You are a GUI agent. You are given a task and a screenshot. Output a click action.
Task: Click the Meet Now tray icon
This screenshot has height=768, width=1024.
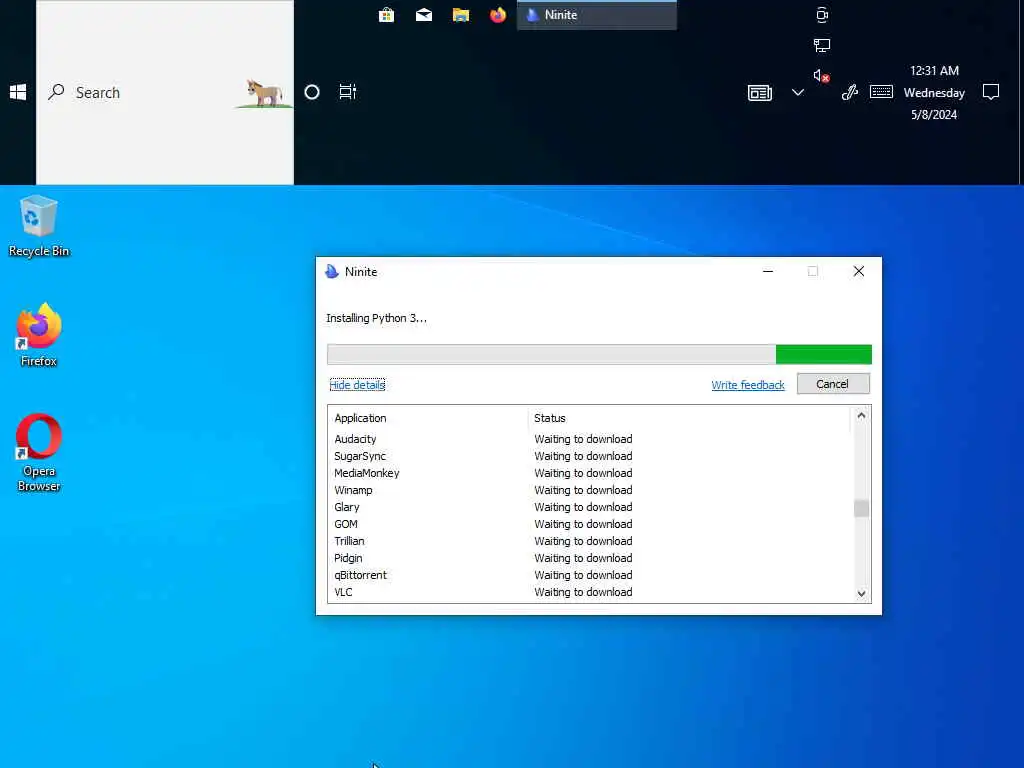coord(822,14)
